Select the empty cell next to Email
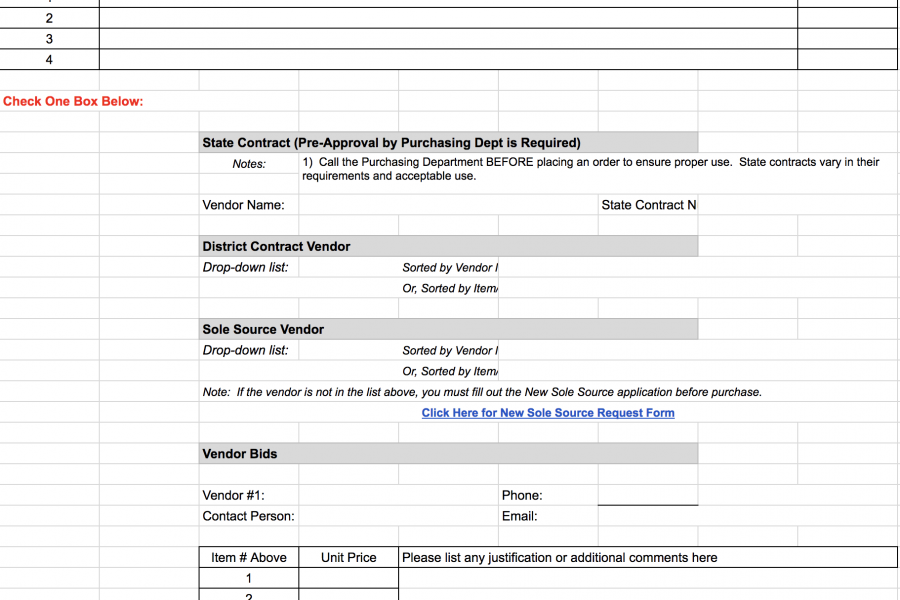The width and height of the screenshot is (900, 600). pos(648,516)
